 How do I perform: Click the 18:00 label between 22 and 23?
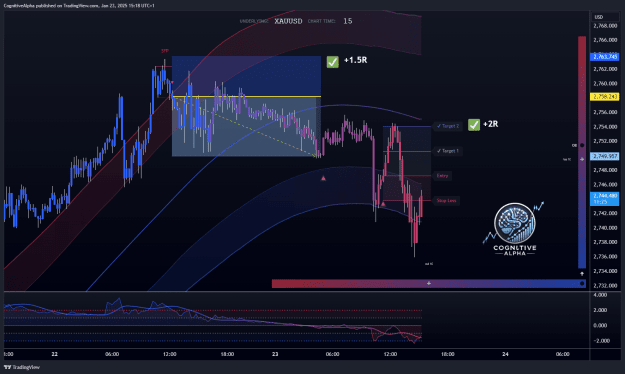click(x=227, y=354)
